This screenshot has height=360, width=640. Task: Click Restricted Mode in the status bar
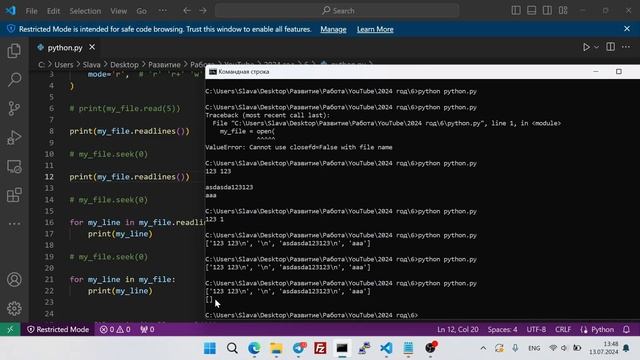click(58, 329)
